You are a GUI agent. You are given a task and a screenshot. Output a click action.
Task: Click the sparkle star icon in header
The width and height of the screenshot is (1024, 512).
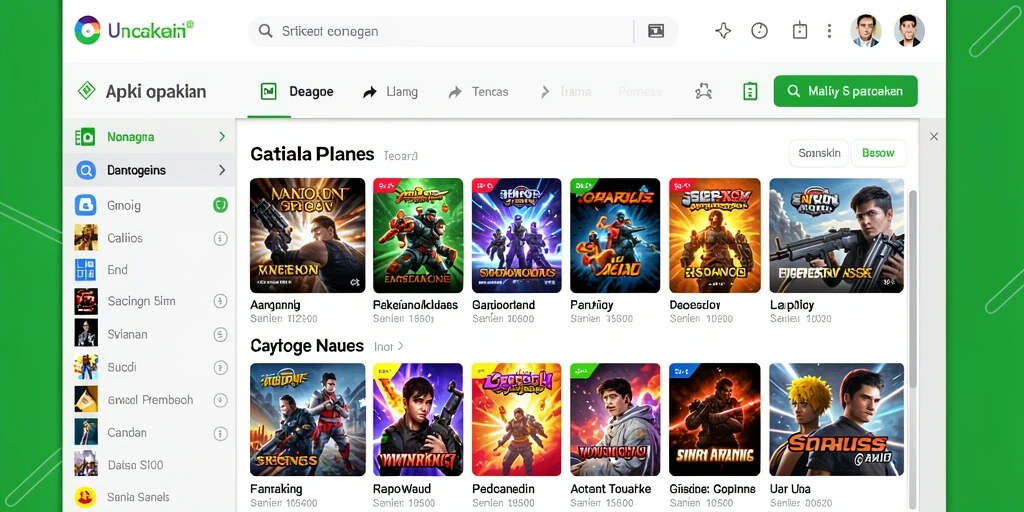[723, 31]
